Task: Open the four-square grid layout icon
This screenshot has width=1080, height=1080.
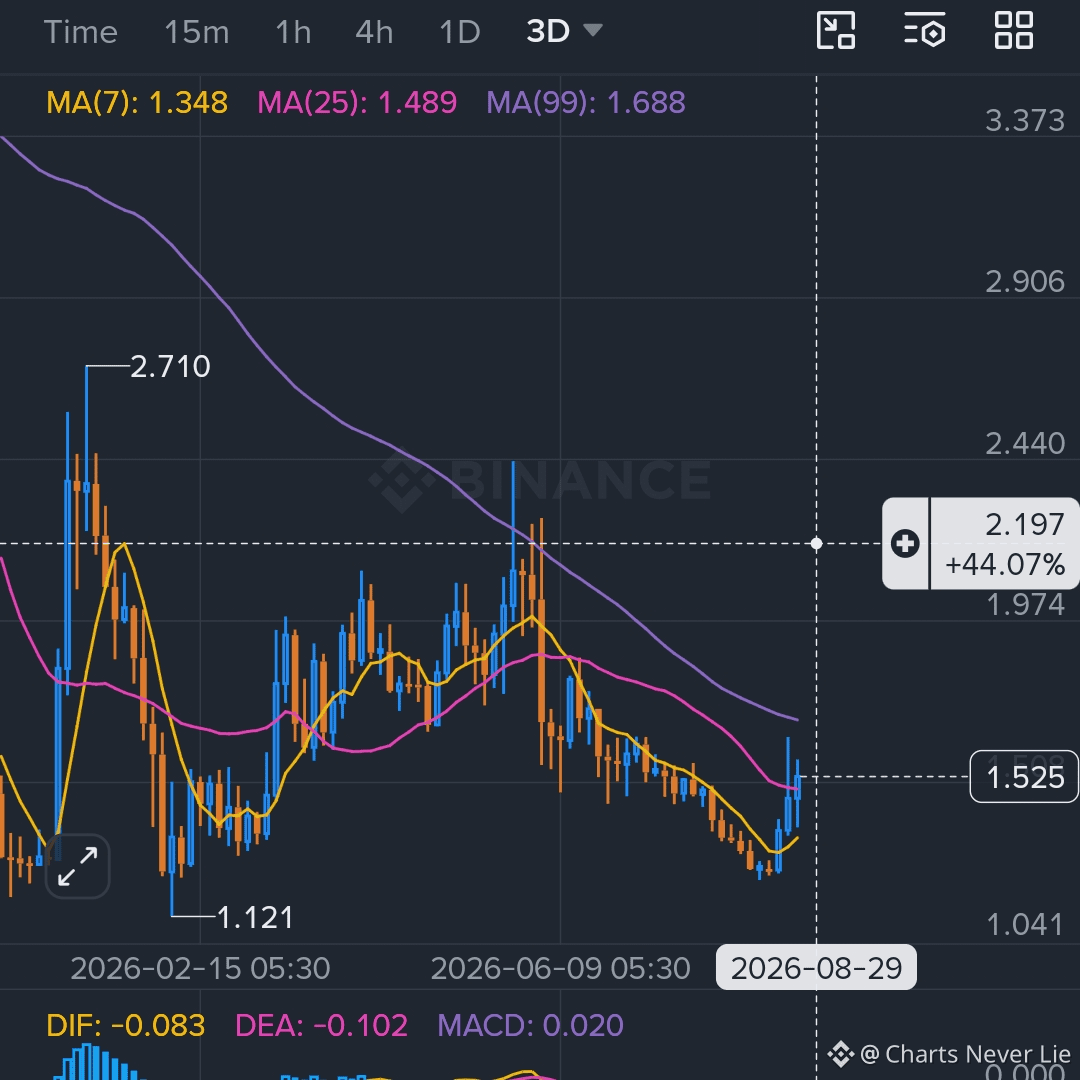Action: (1014, 31)
